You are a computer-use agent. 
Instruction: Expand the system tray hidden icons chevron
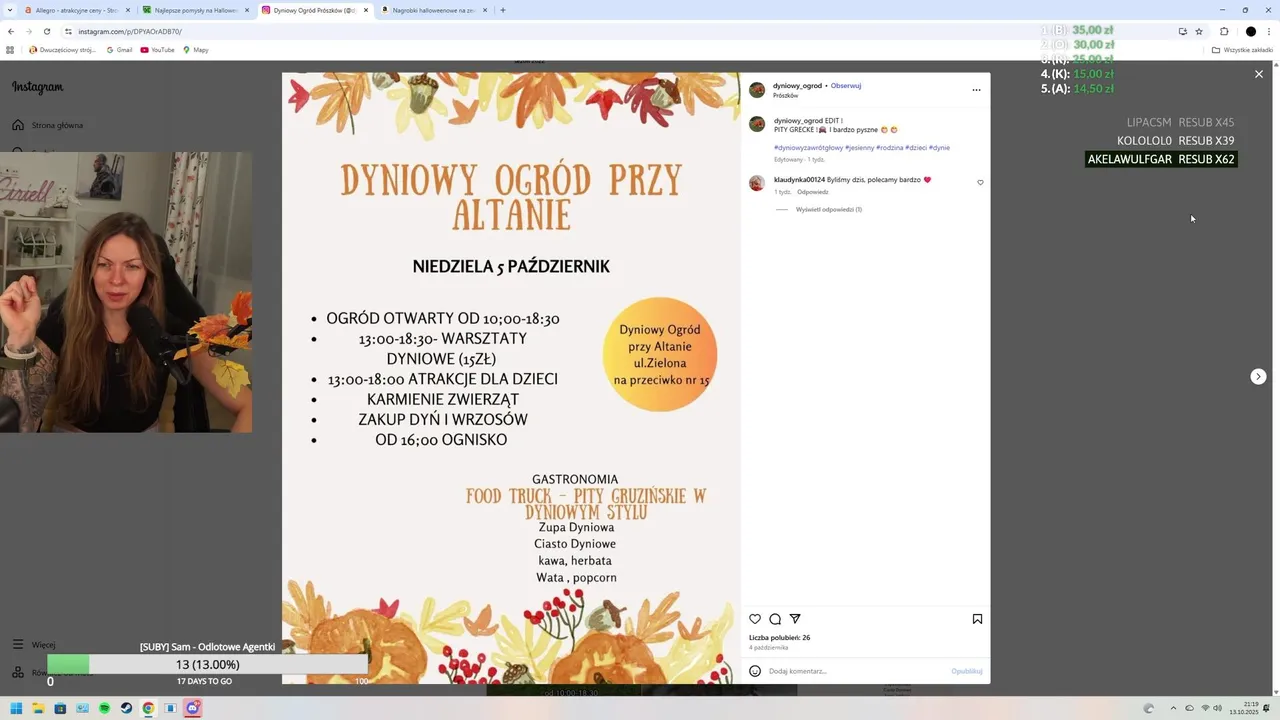tap(1173, 708)
